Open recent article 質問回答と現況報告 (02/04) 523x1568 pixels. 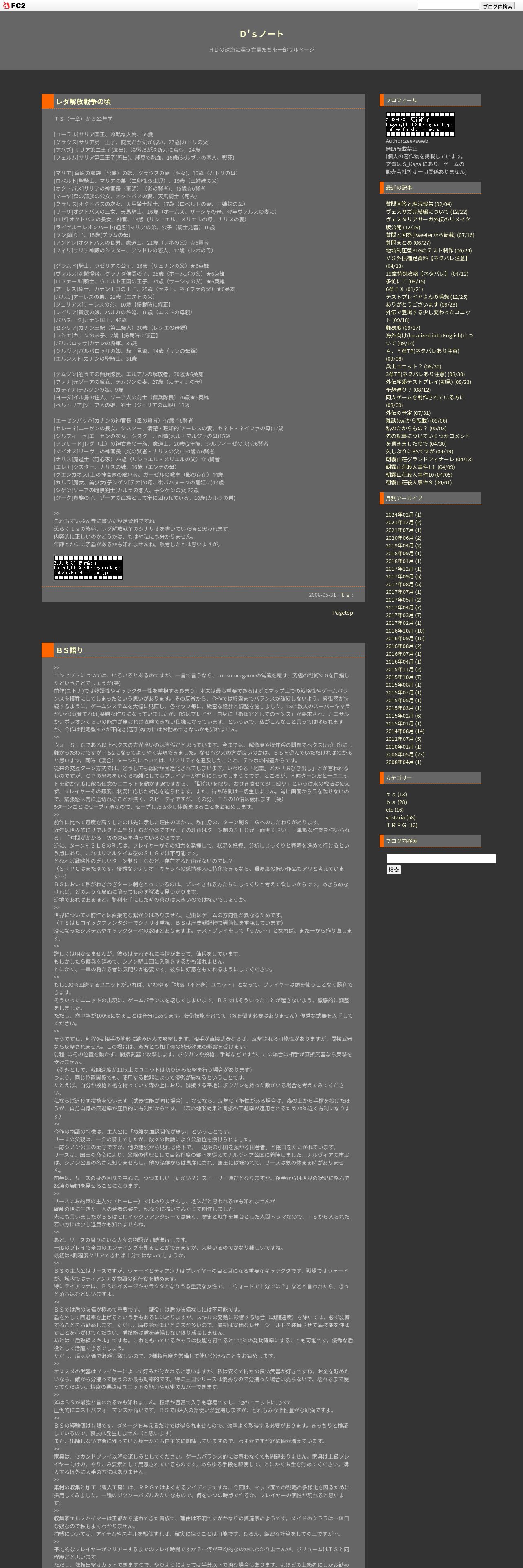pos(418,204)
